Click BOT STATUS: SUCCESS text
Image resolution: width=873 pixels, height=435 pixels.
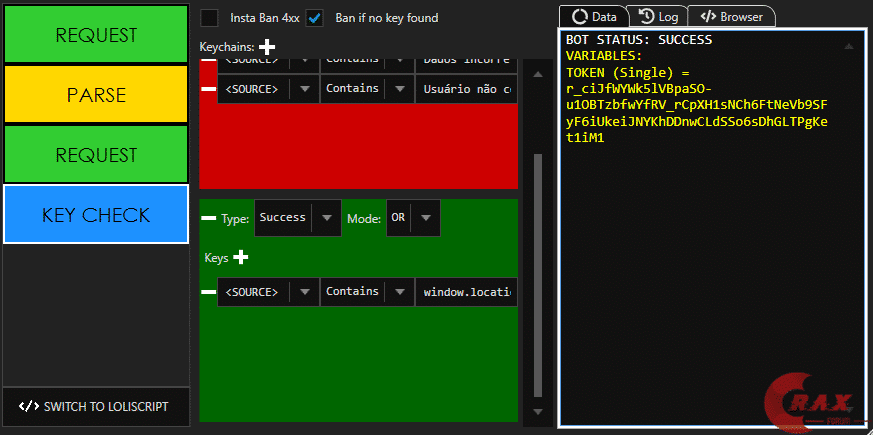point(639,40)
